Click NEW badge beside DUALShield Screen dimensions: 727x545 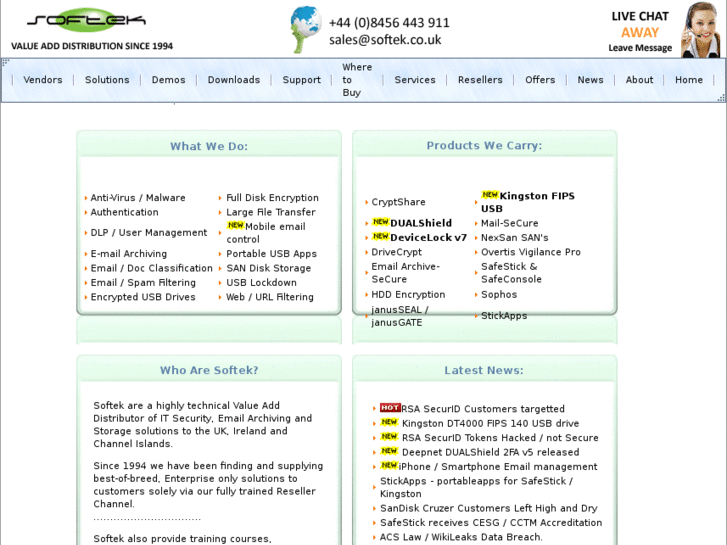(381, 222)
